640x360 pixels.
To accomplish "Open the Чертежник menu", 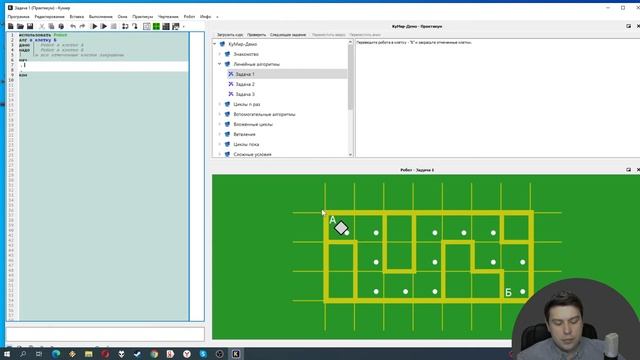I will pos(168,16).
